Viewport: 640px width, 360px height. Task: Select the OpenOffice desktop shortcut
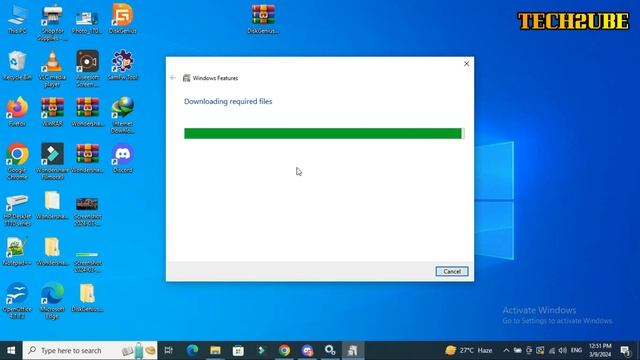(x=17, y=301)
